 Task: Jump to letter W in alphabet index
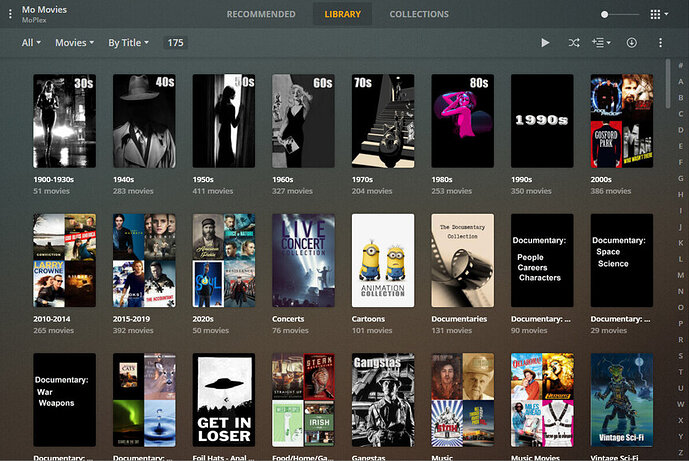(680, 404)
